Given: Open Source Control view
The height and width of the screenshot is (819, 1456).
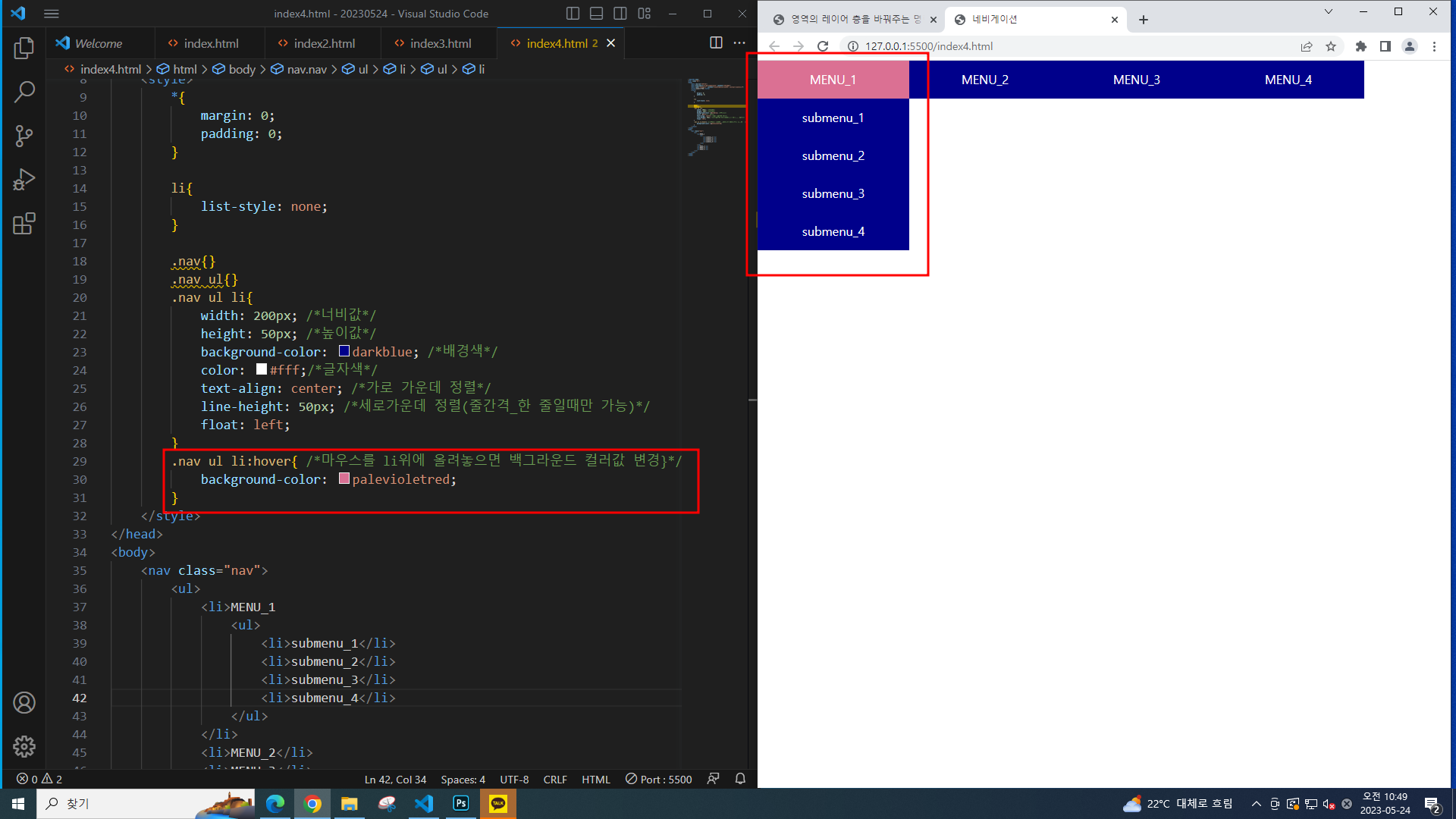Looking at the screenshot, I should point(24,136).
